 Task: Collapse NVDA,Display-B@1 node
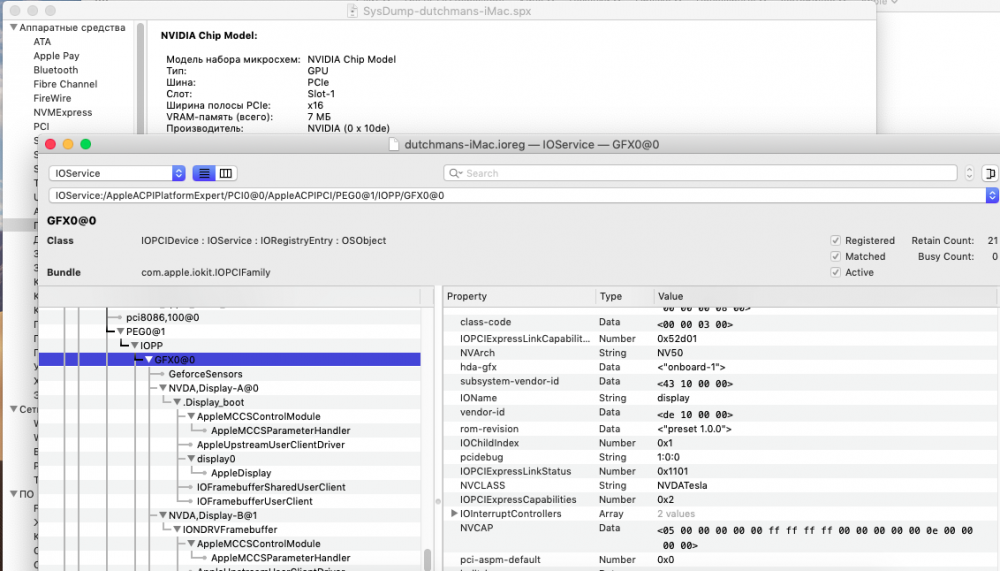click(x=163, y=515)
